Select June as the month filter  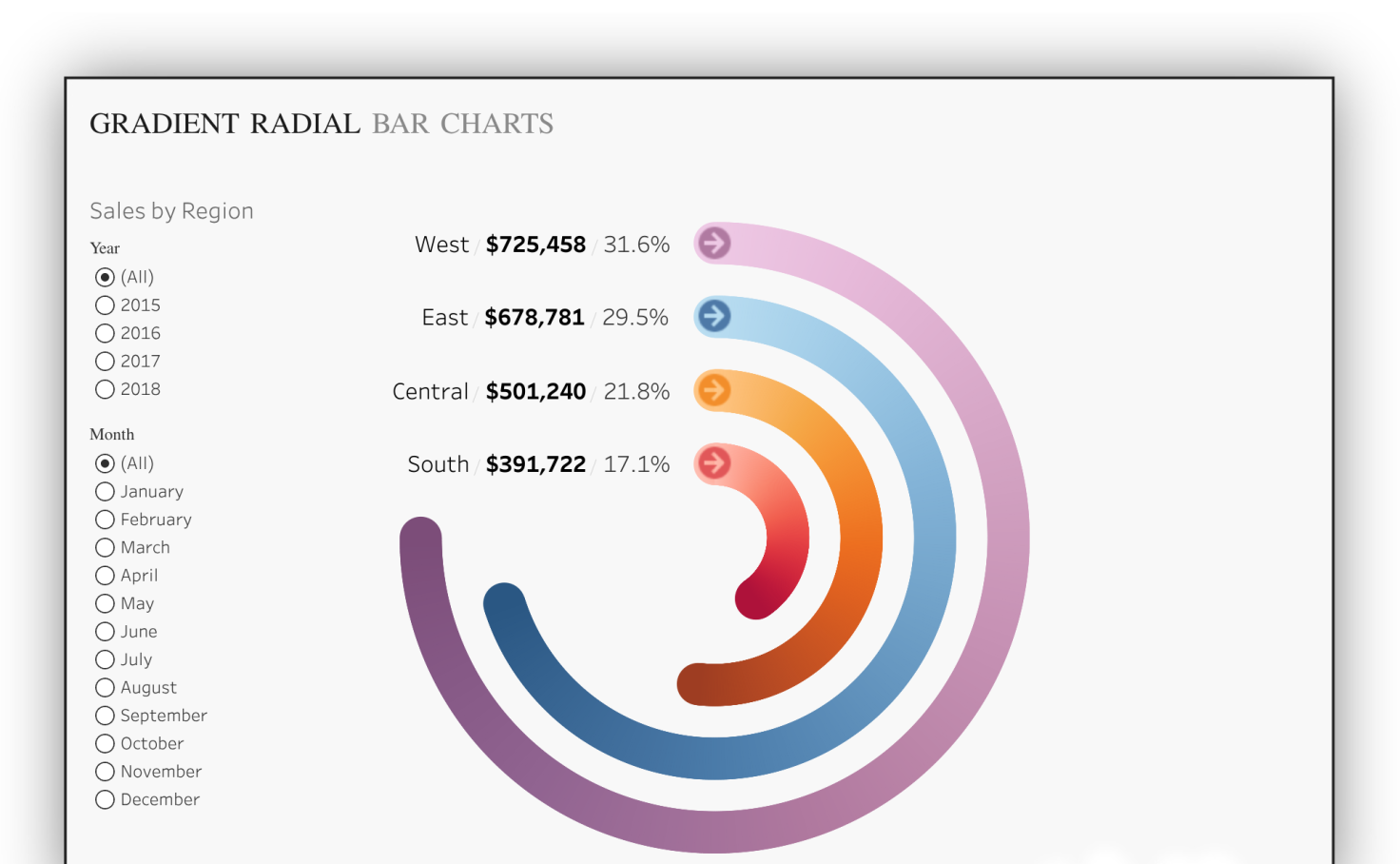(x=105, y=631)
